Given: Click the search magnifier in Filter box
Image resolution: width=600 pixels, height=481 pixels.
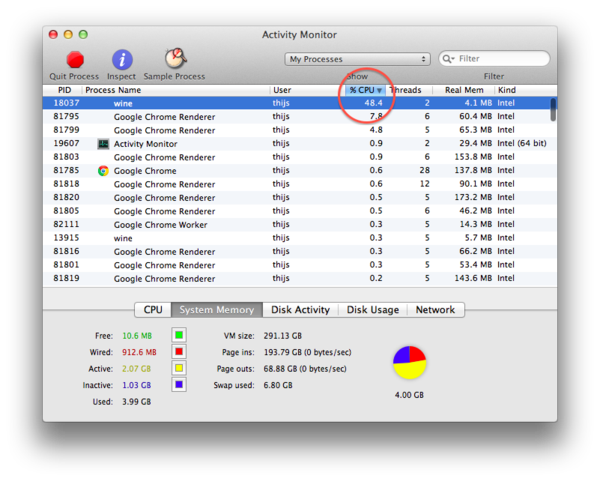Looking at the screenshot, I should 447,59.
